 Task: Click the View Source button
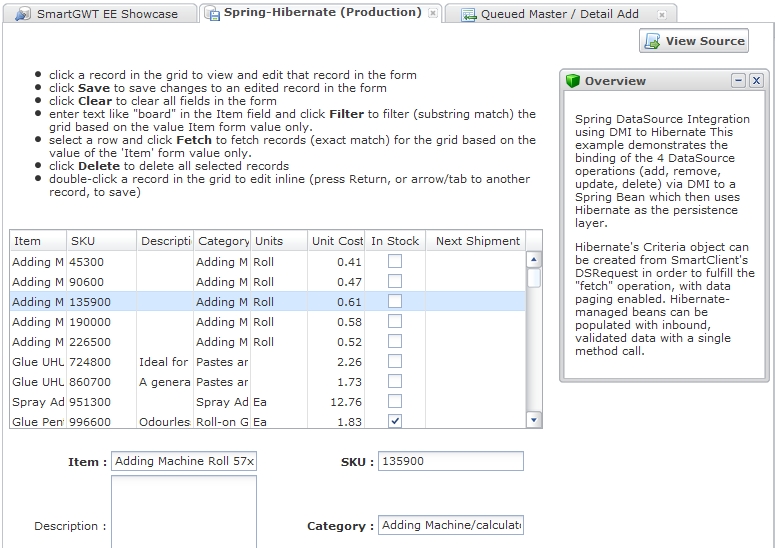pyautogui.click(x=694, y=41)
